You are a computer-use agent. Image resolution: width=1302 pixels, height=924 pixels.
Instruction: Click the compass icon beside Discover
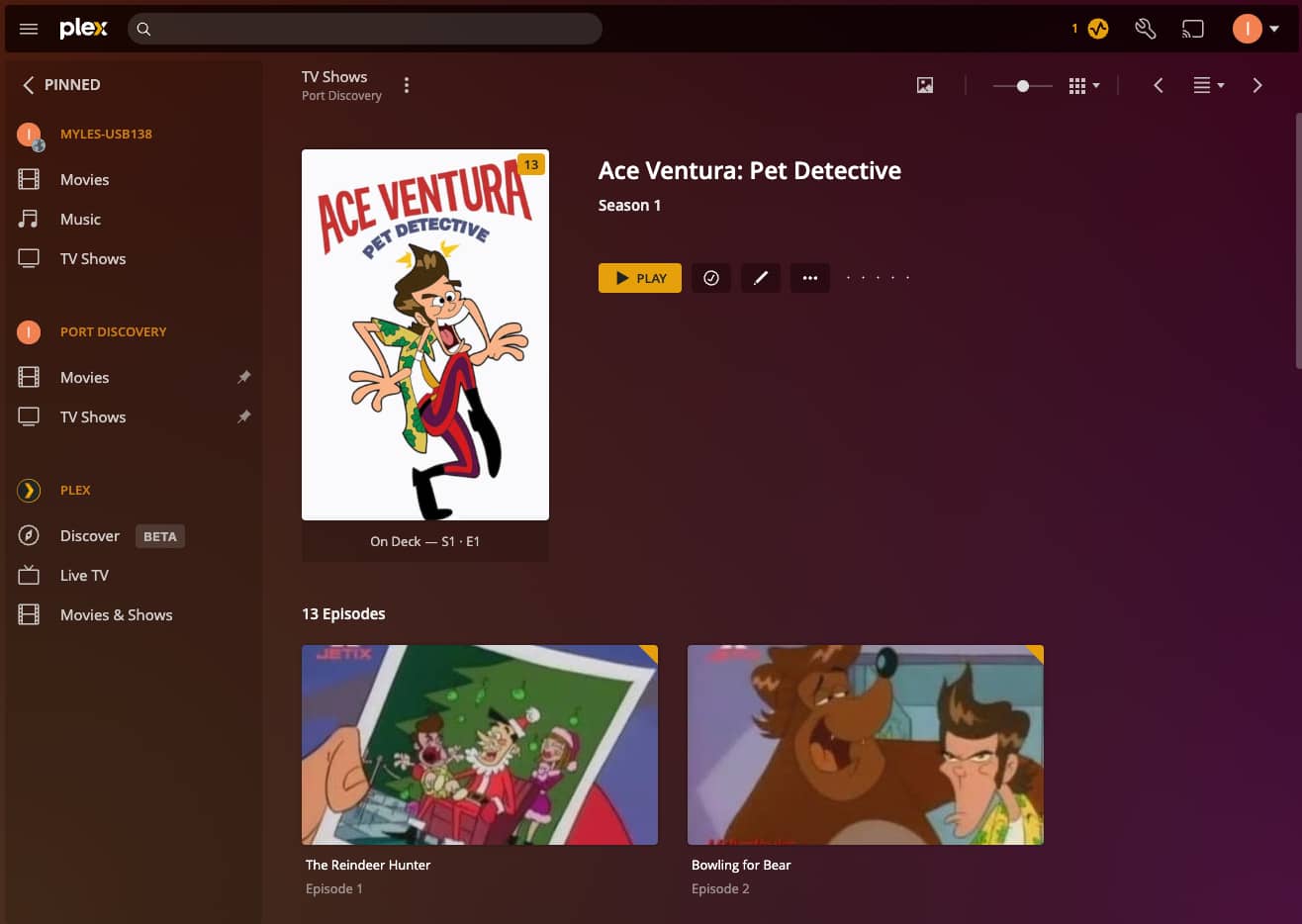tap(29, 535)
